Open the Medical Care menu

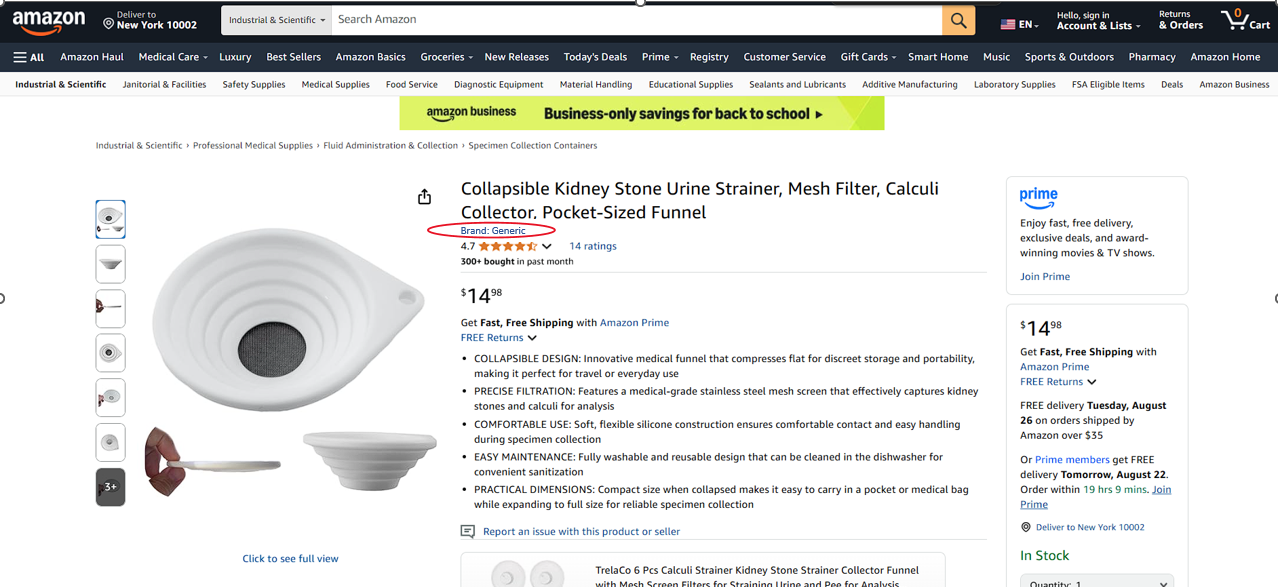tap(173, 57)
